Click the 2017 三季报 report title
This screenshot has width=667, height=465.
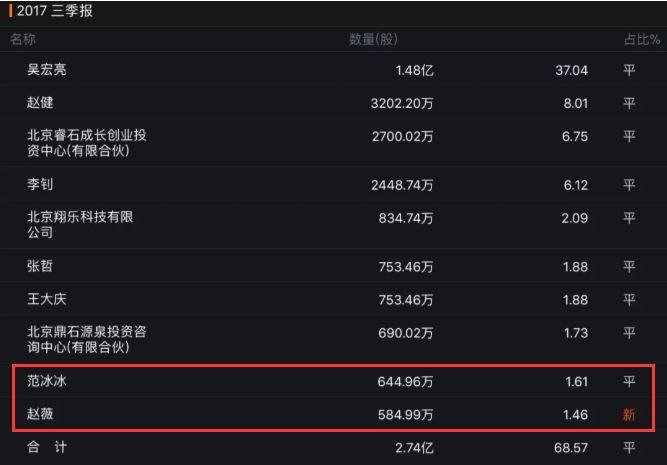coord(56,13)
